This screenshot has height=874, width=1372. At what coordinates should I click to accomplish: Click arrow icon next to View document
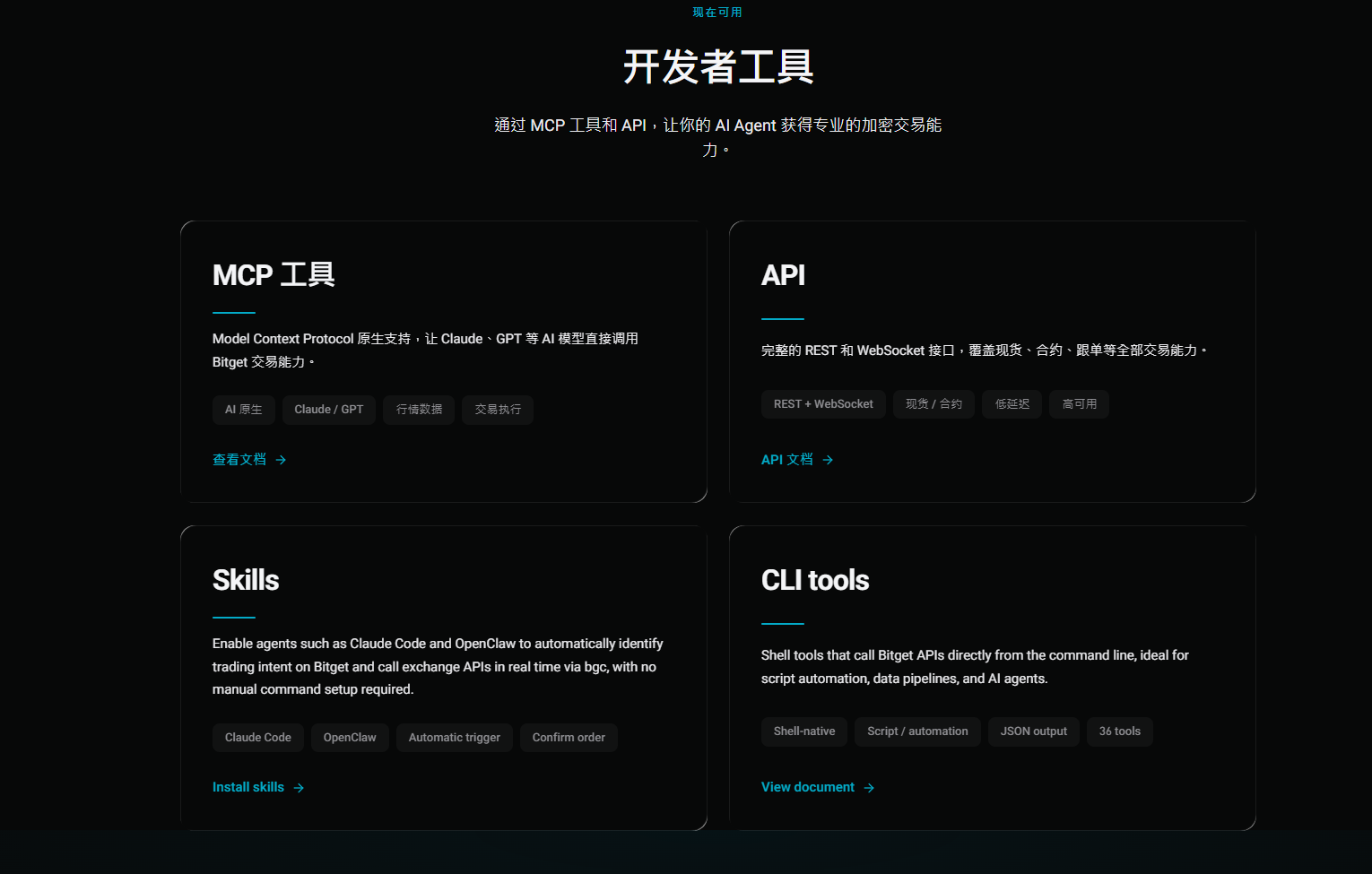coord(869,788)
